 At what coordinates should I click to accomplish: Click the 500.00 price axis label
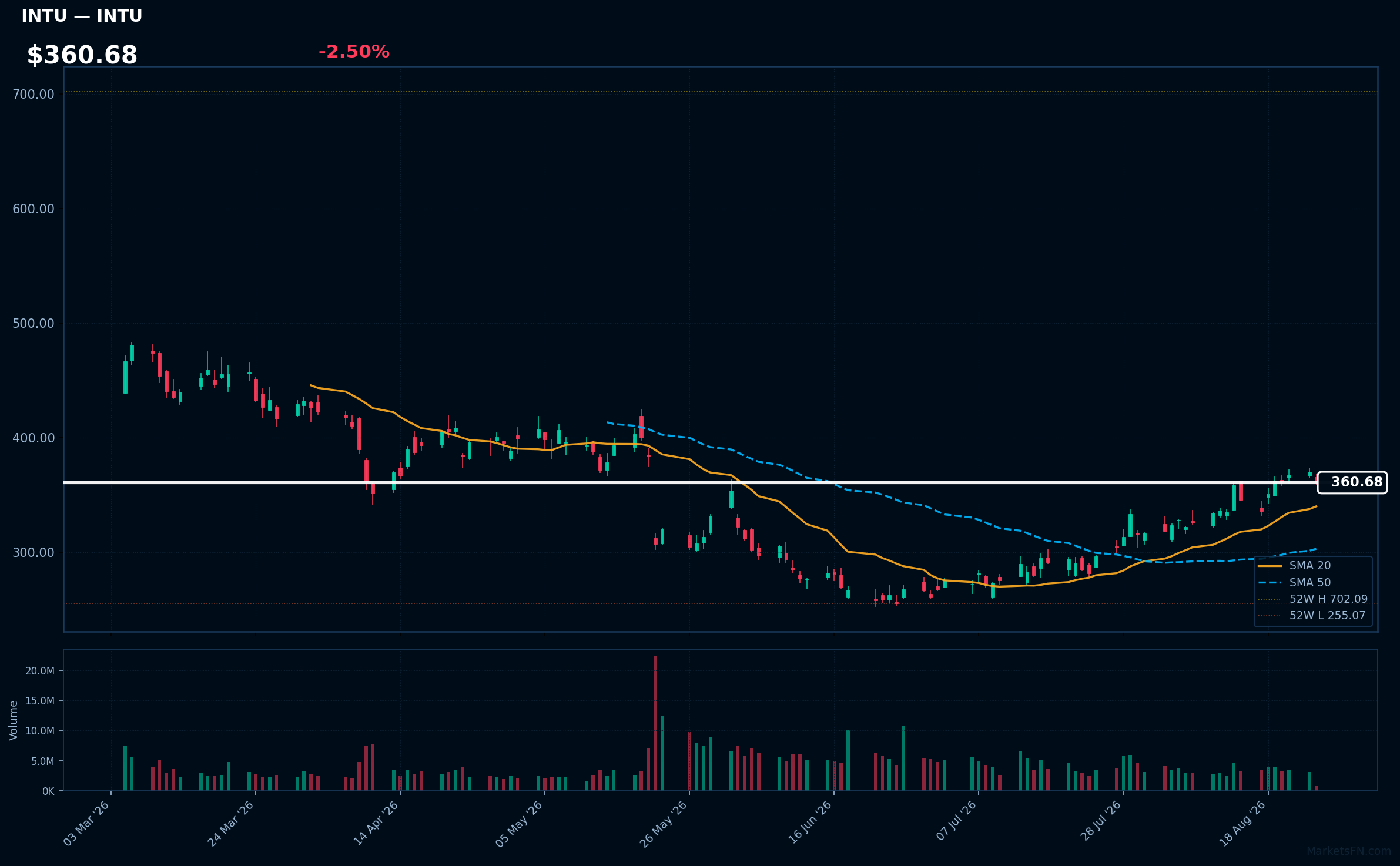pyautogui.click(x=34, y=324)
